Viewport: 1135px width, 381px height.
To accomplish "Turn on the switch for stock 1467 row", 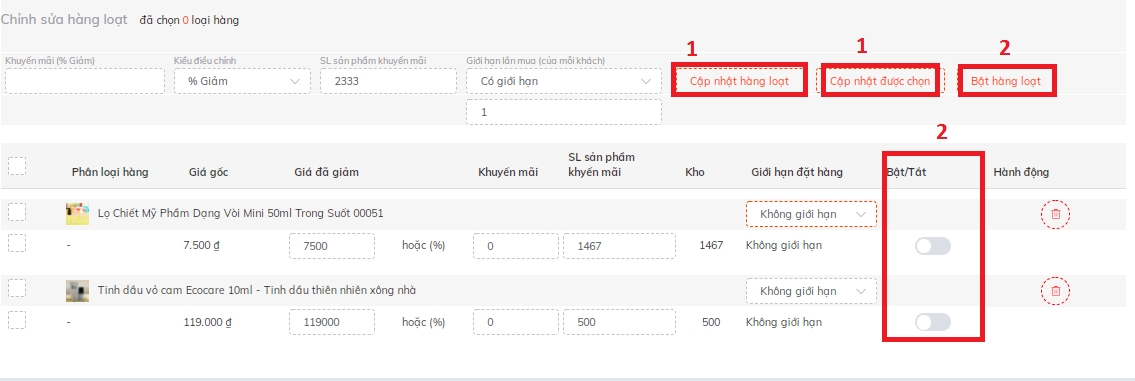I will click(932, 246).
